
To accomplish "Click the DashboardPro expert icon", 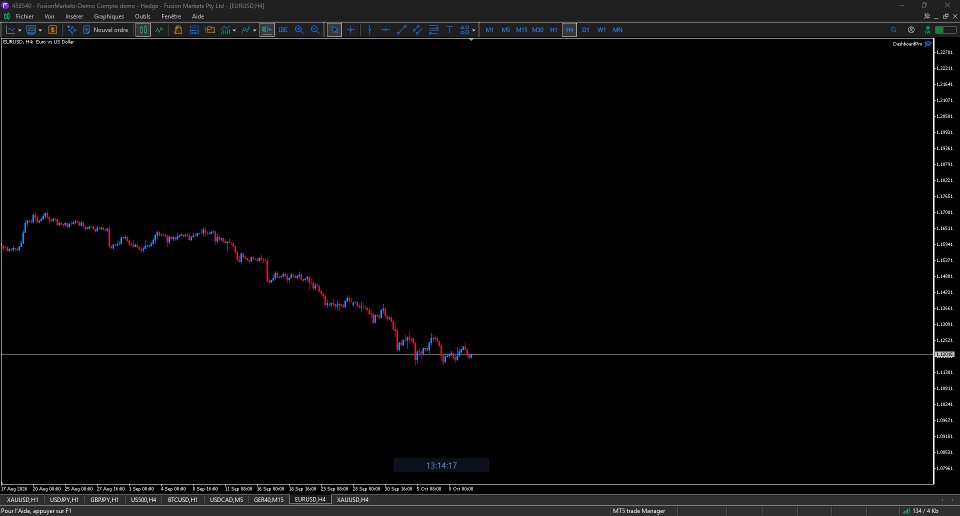I will pos(928,43).
